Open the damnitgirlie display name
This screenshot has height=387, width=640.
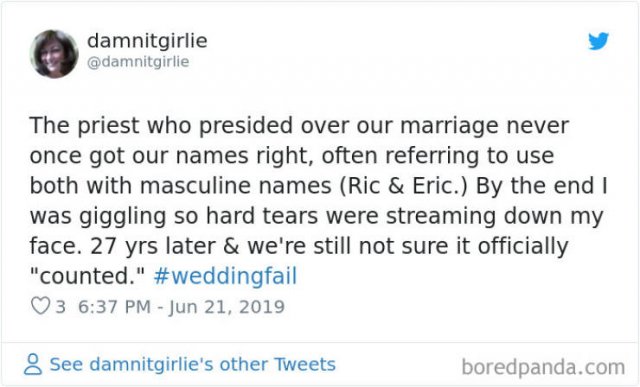point(147,40)
